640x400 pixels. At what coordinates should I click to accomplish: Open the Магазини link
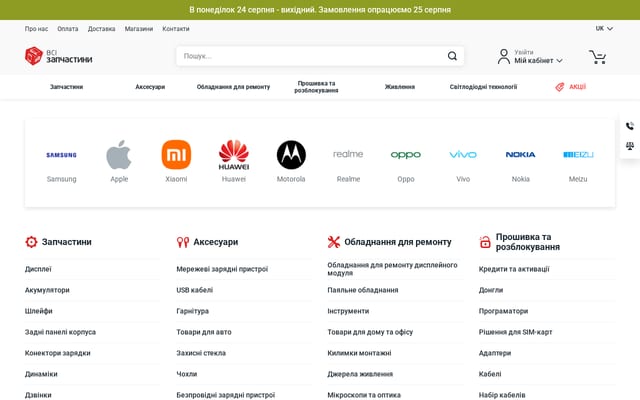click(139, 29)
